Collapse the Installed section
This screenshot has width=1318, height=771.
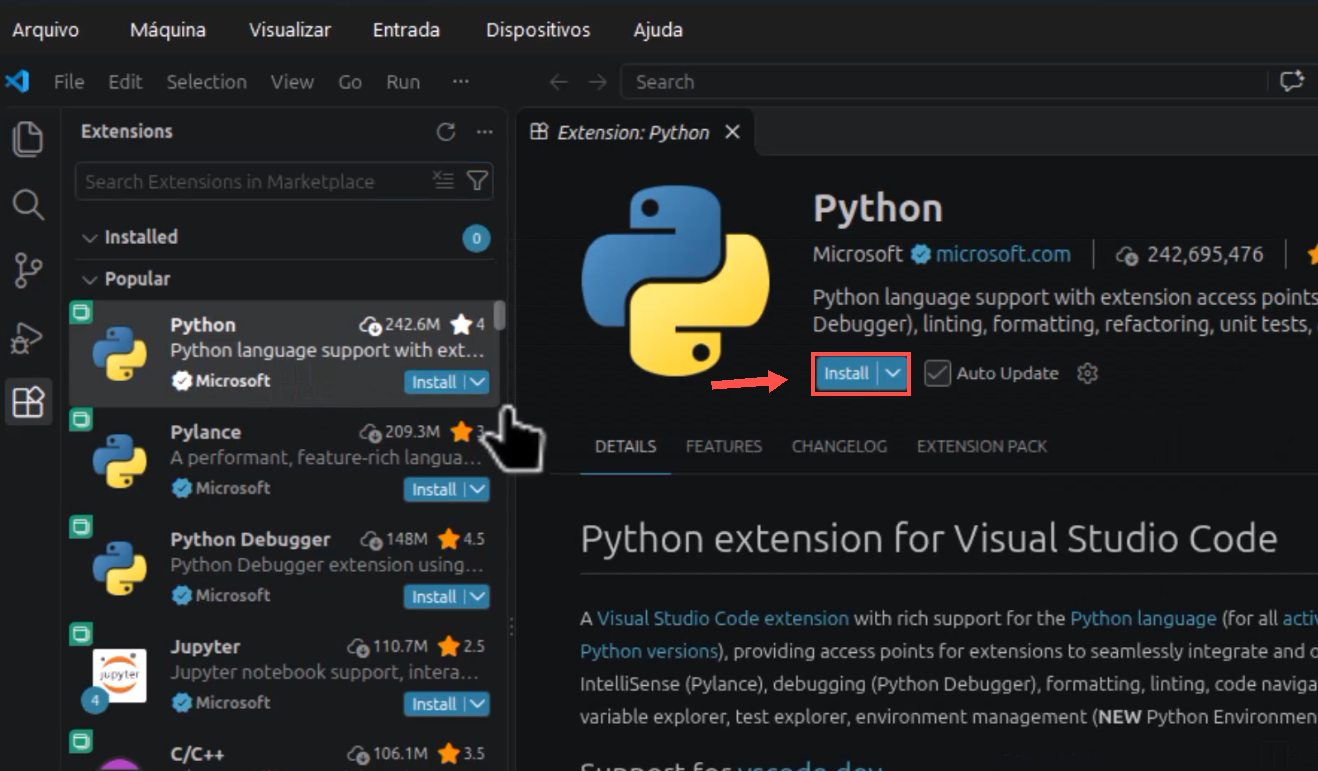pyautogui.click(x=91, y=237)
